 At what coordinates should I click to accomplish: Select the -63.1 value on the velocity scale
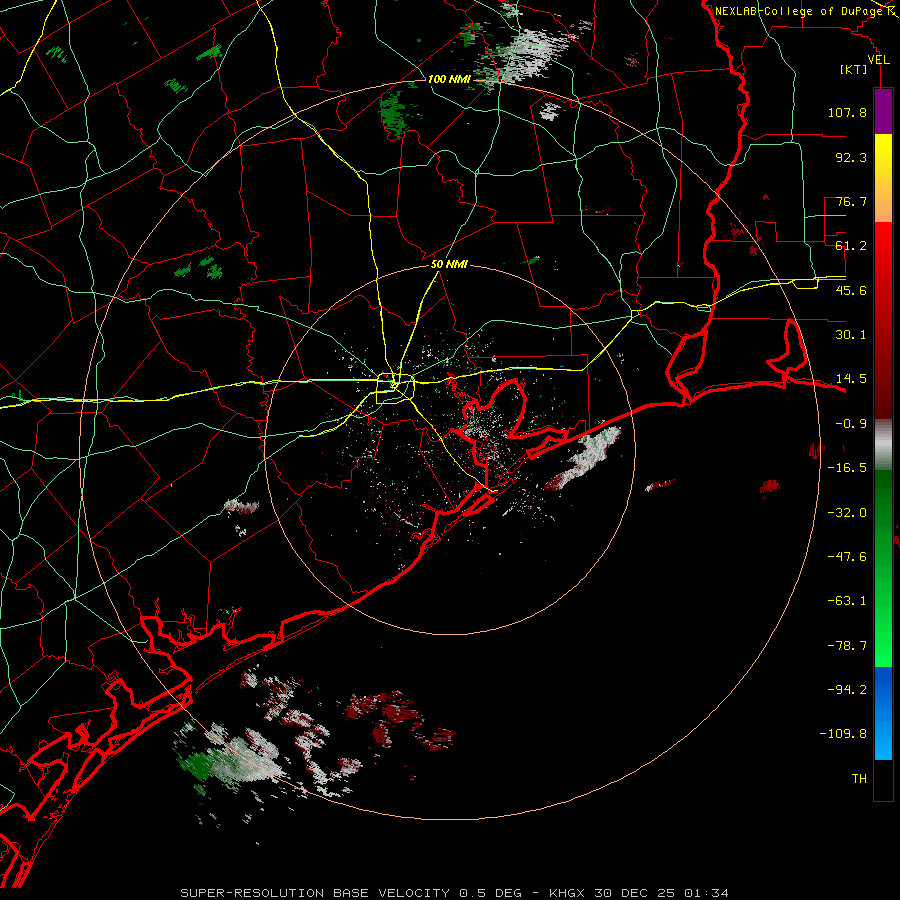click(x=847, y=601)
